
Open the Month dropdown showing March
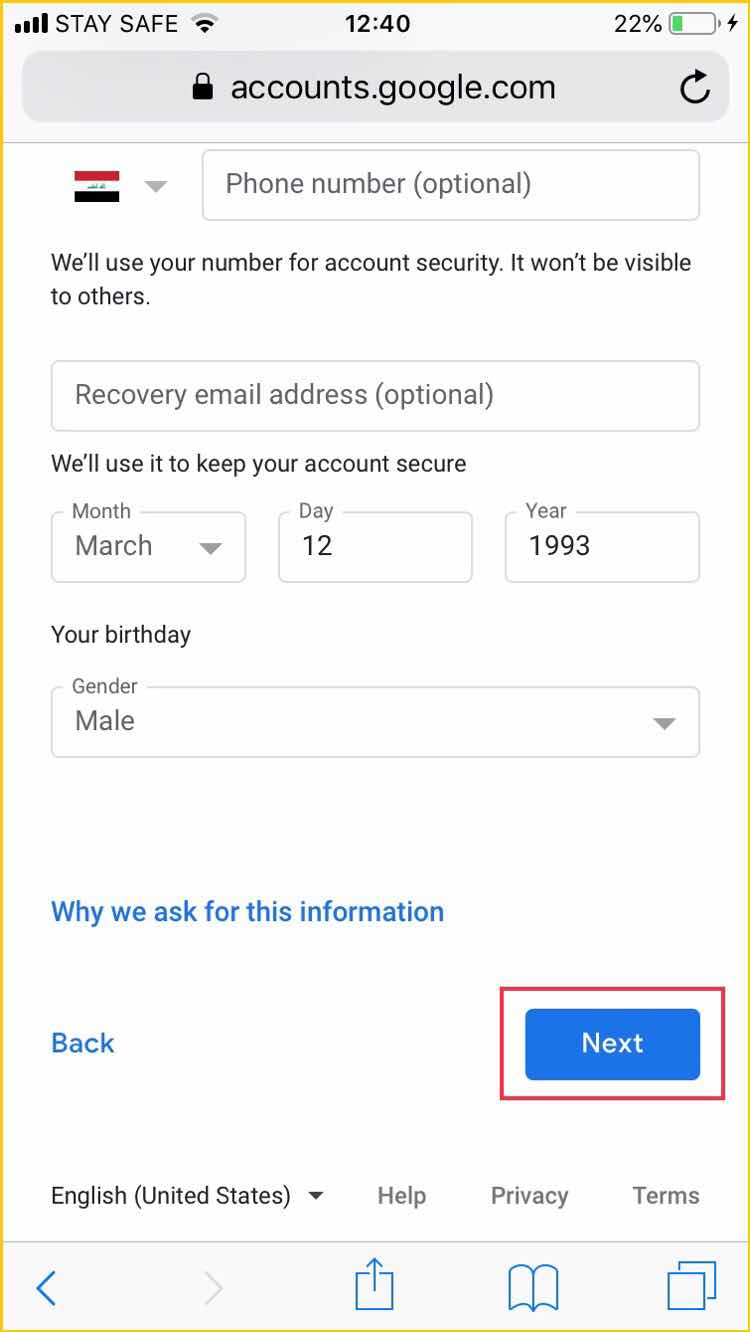coord(148,546)
